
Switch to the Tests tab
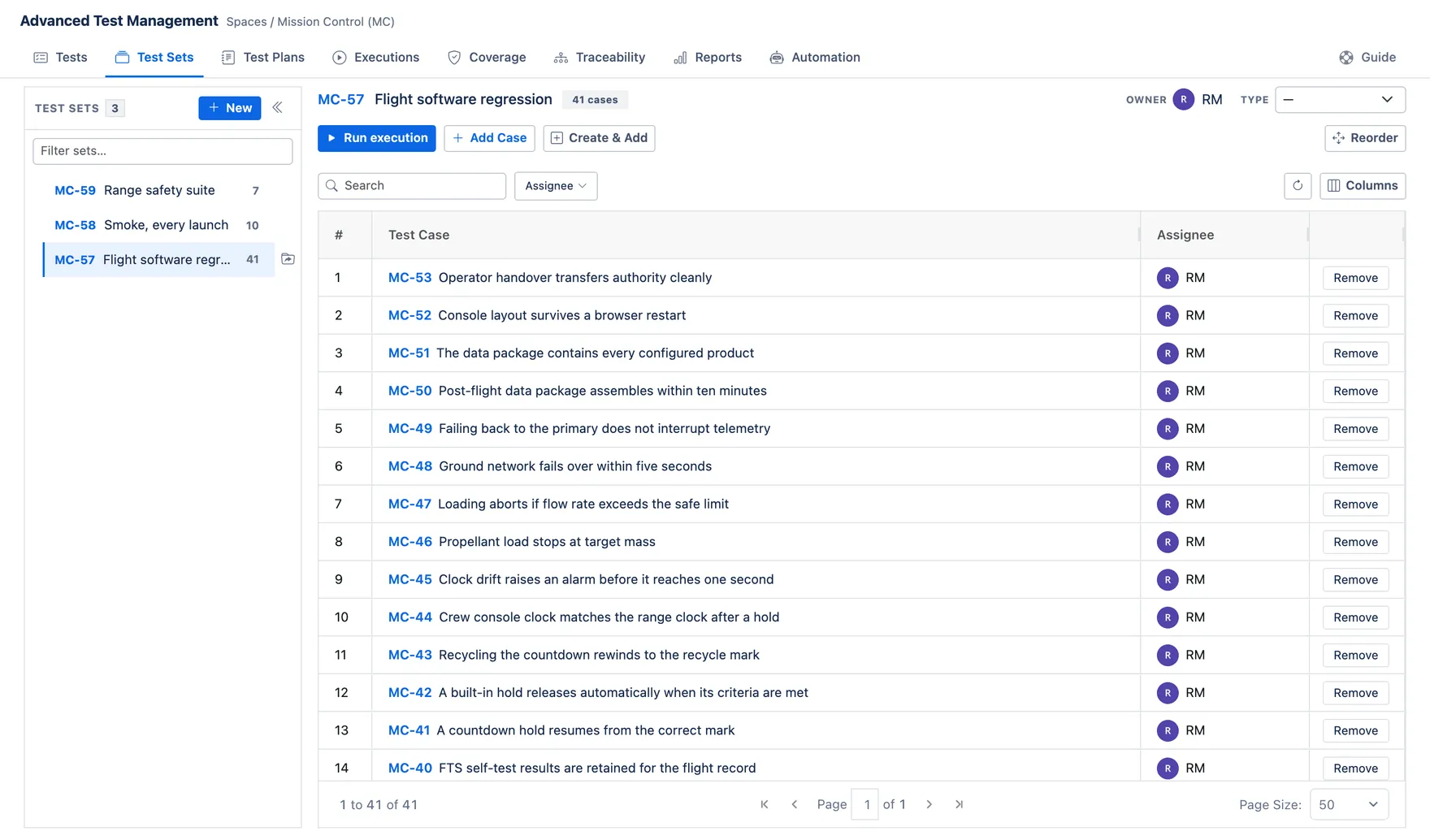[61, 57]
